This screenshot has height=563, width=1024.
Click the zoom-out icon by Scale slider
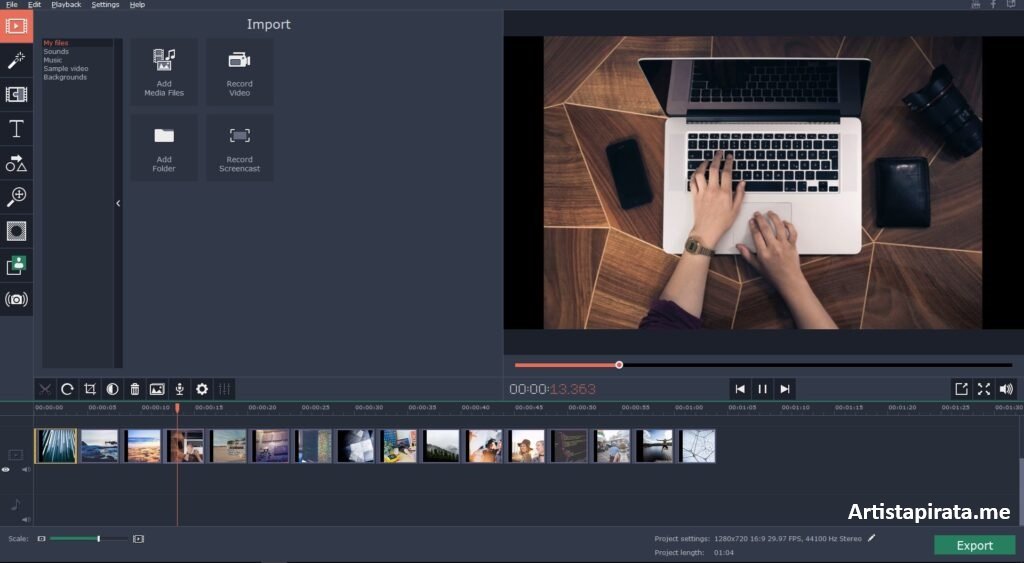coord(41,539)
